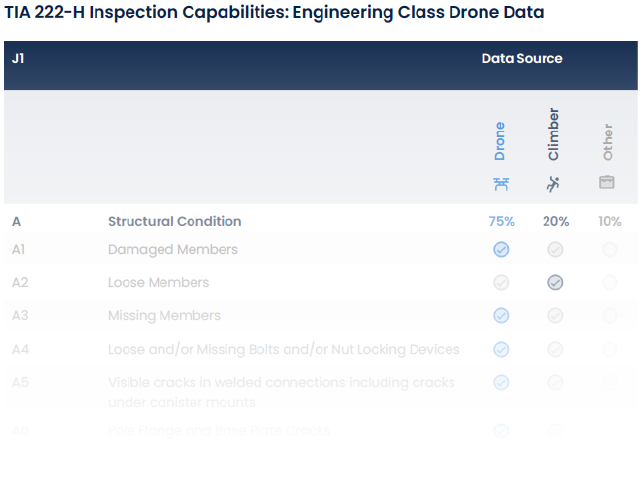Click the Damaged Members row label
This screenshot has height=491, width=643.
(173, 249)
